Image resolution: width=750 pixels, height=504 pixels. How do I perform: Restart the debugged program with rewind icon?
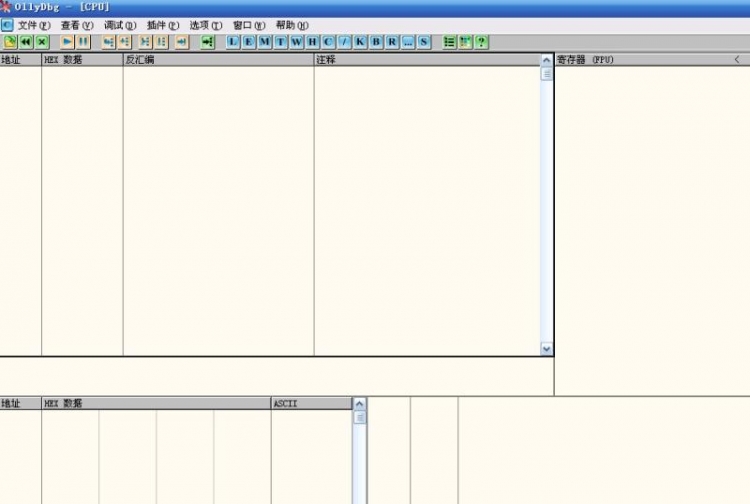point(26,42)
